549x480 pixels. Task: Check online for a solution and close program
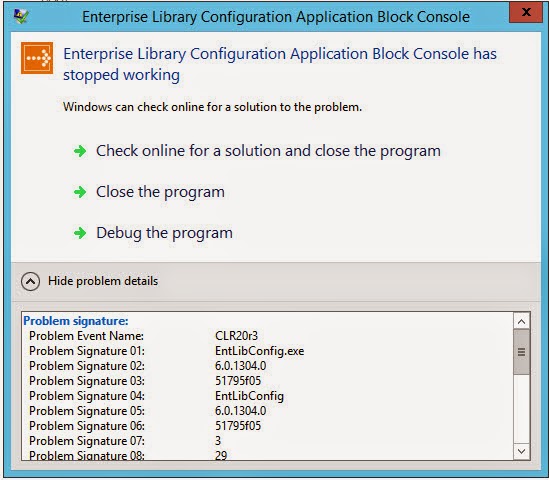tap(268, 151)
